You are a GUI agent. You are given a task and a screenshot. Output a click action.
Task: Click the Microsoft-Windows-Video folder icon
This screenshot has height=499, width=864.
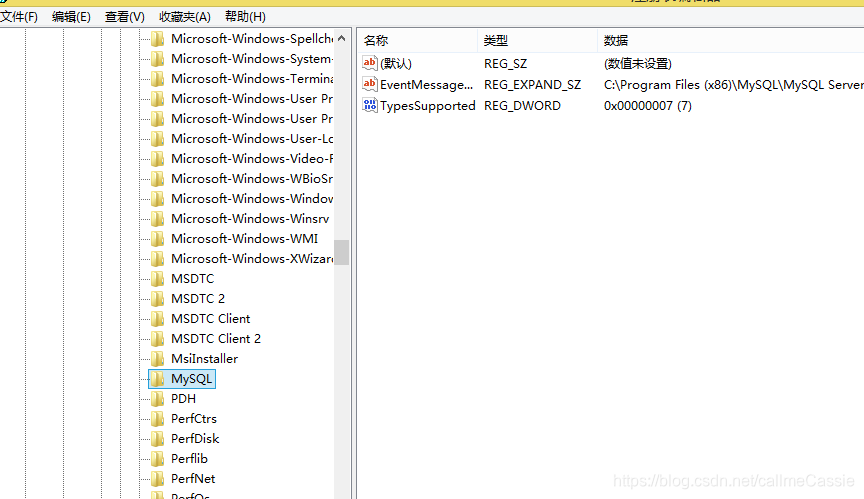158,159
